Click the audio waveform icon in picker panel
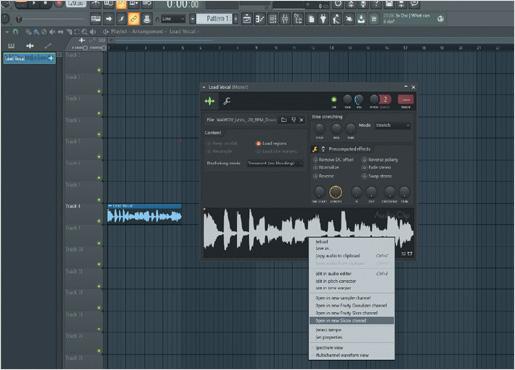The height and width of the screenshot is (370, 515). (30, 46)
